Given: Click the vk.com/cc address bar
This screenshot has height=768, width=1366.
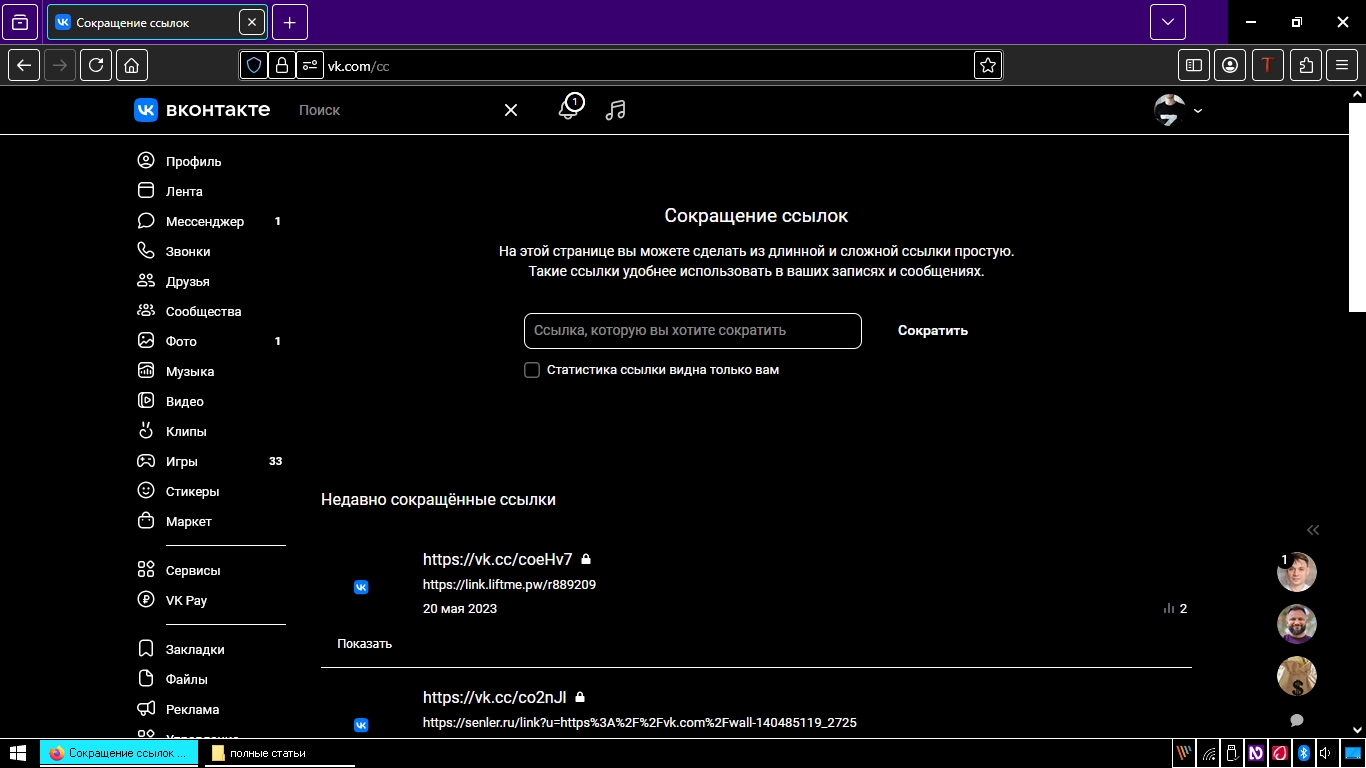Looking at the screenshot, I should tap(620, 65).
